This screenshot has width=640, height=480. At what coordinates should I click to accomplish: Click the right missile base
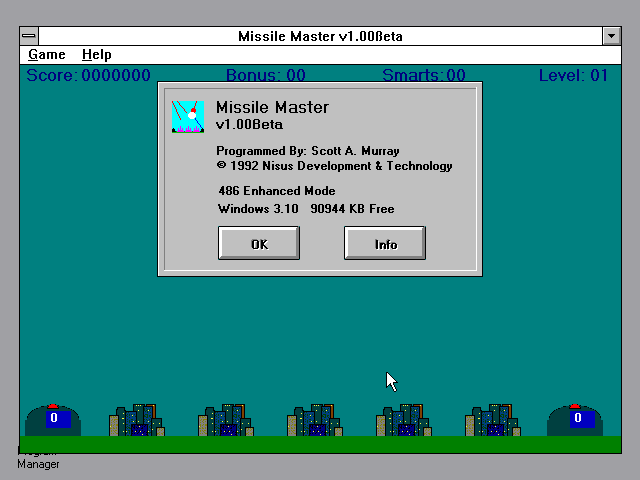pyautogui.click(x=575, y=420)
